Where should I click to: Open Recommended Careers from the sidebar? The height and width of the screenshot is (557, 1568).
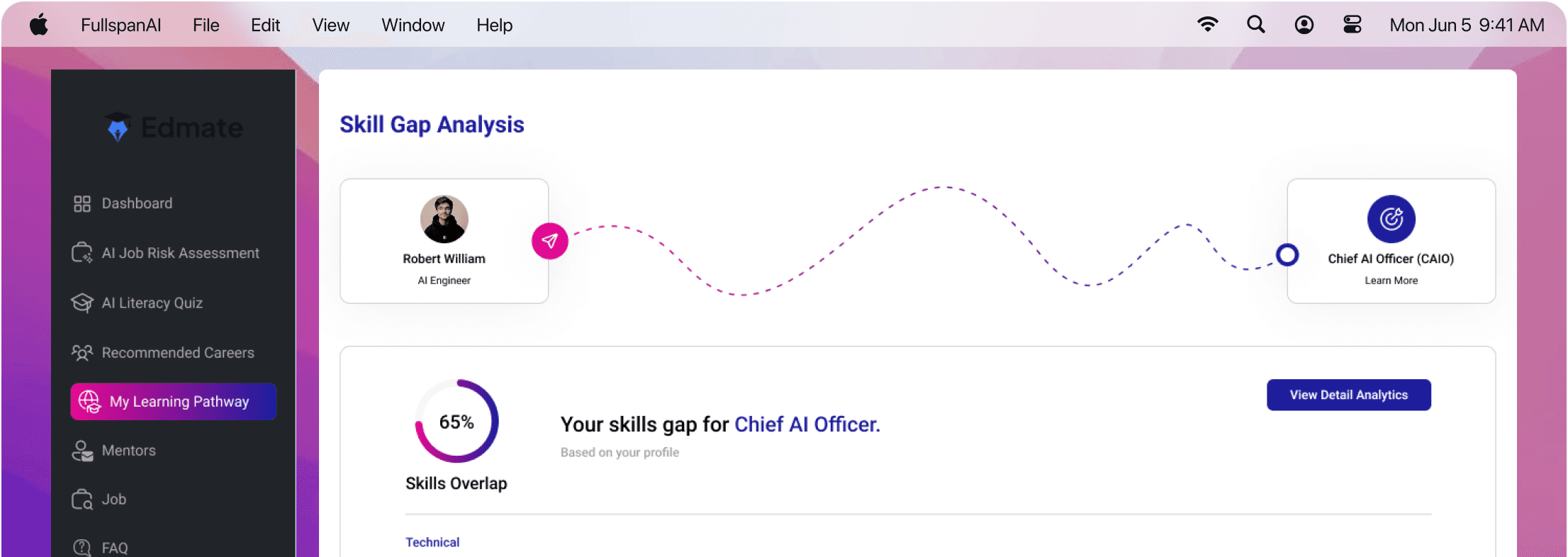tap(178, 352)
